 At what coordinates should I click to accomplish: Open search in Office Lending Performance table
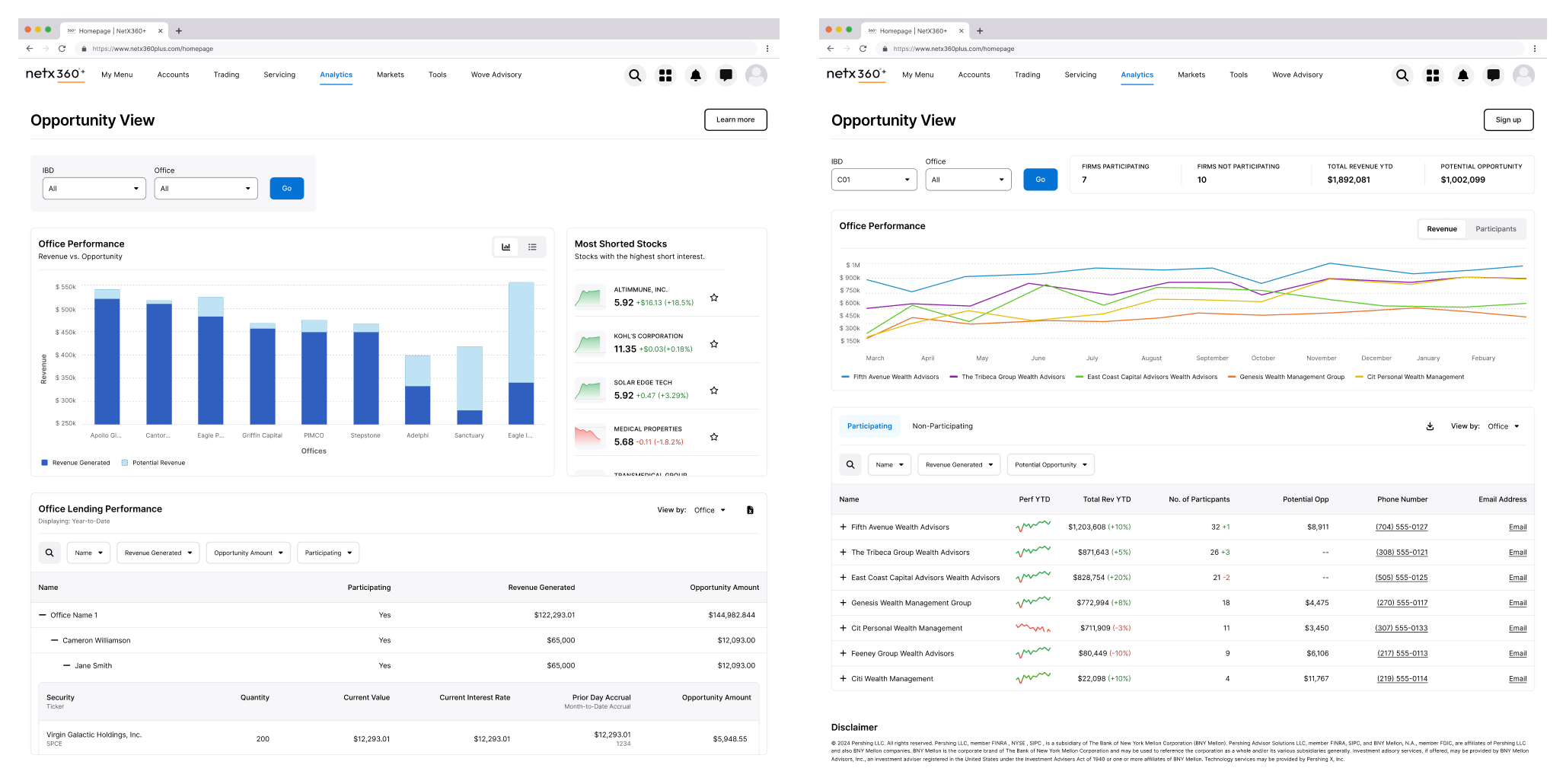(x=49, y=553)
